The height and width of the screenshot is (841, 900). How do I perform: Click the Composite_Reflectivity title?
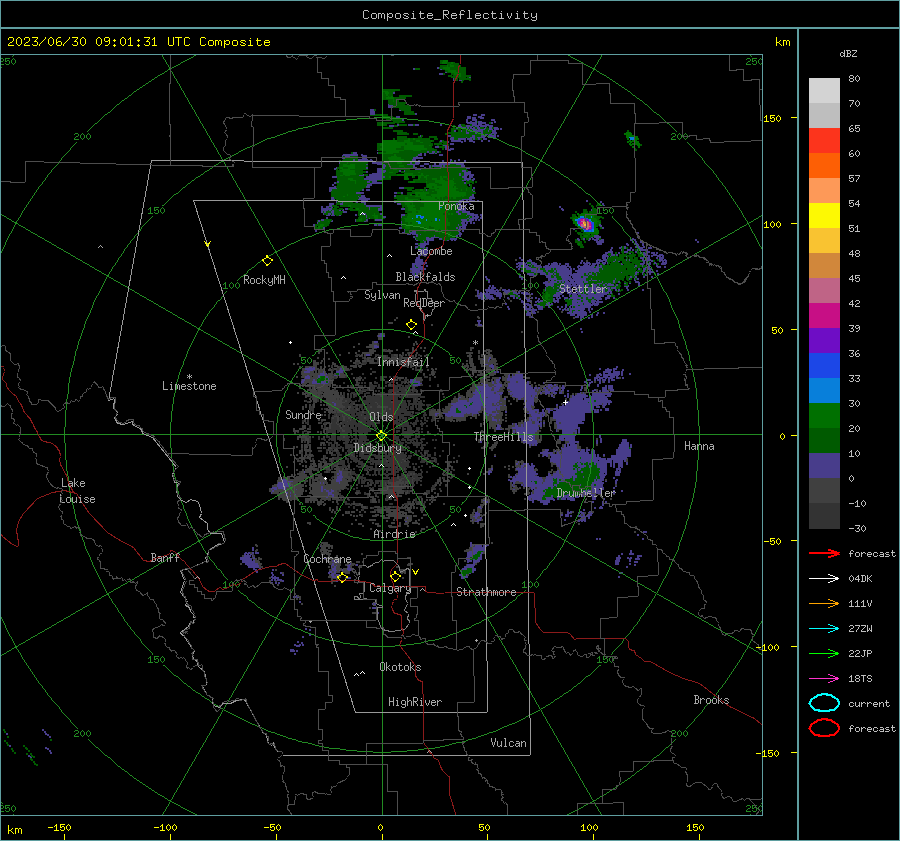[x=450, y=15]
